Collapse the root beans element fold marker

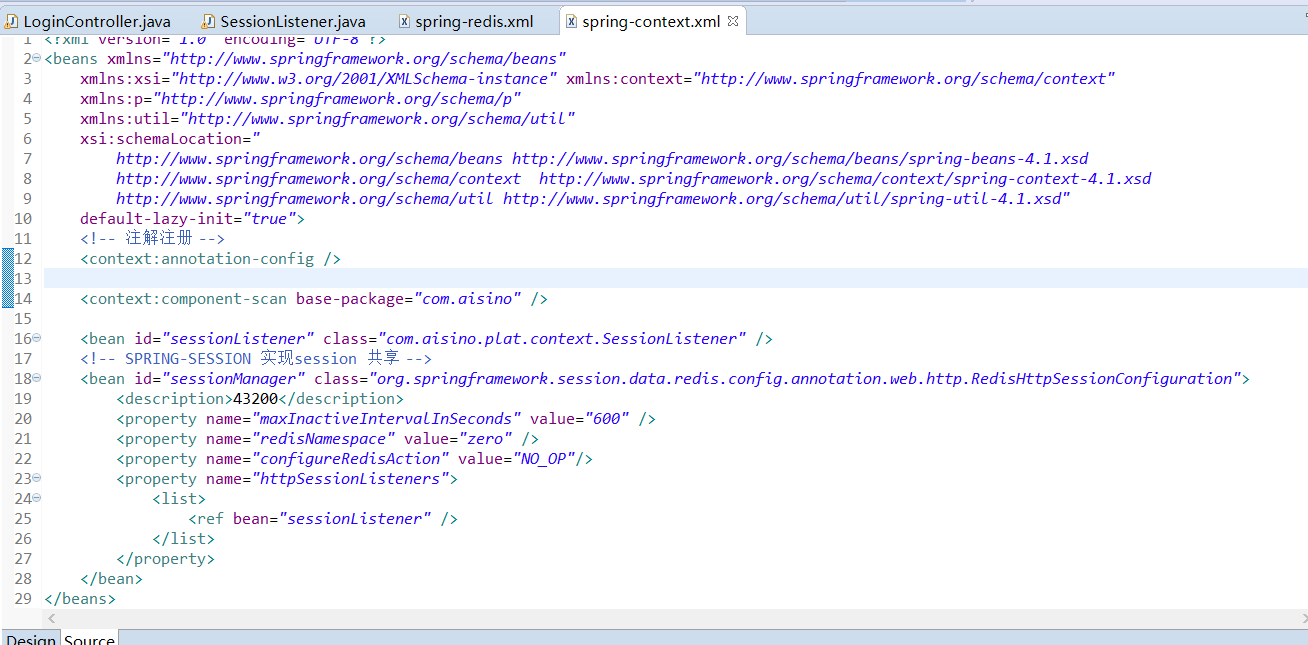click(x=35, y=58)
